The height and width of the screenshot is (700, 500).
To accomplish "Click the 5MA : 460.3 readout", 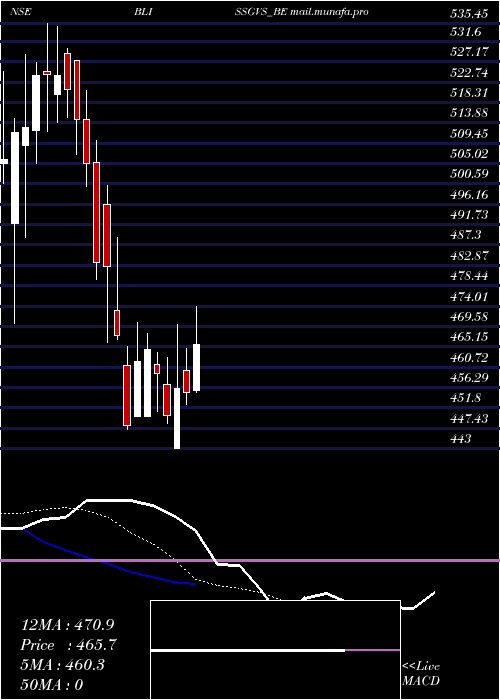I will [62, 665].
